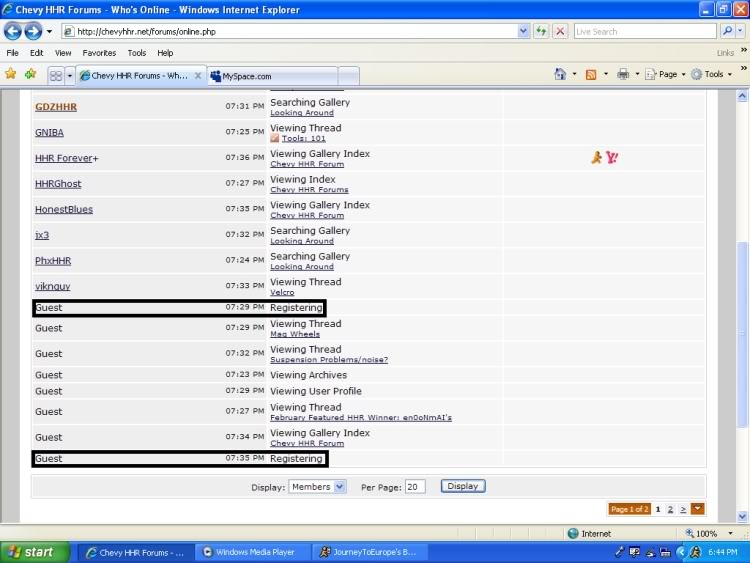Screen dimensions: 750x563
Task: Open the View menu
Action: [x=63, y=53]
